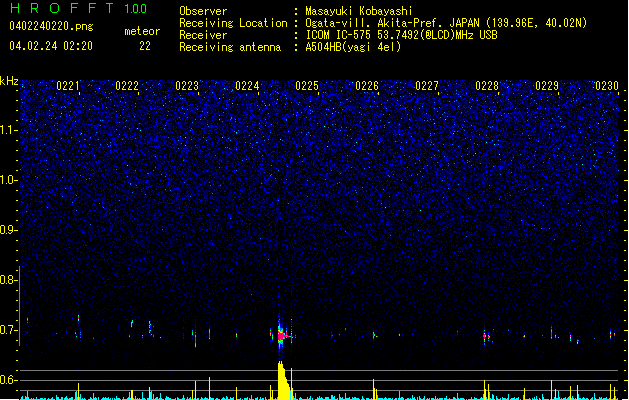Click the 0.8 kHz axis label

coord(9,280)
